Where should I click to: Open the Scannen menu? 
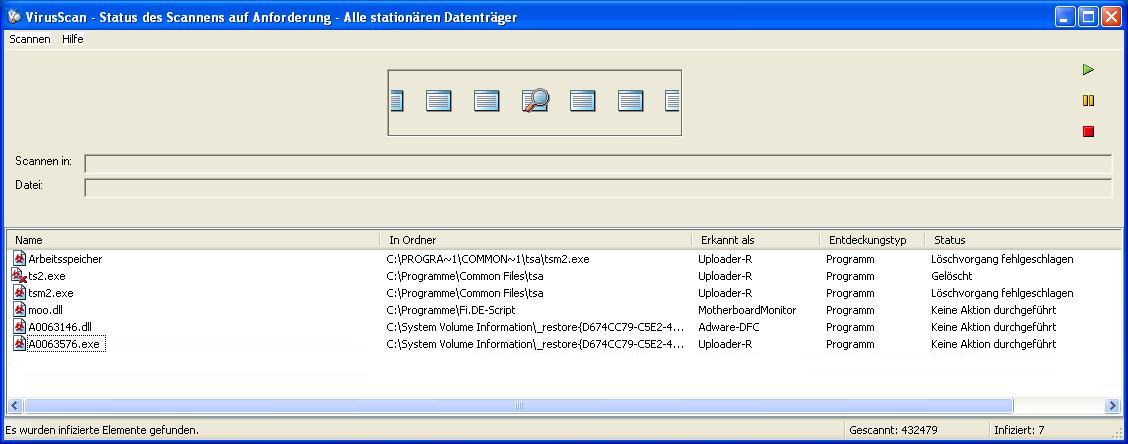[x=29, y=40]
